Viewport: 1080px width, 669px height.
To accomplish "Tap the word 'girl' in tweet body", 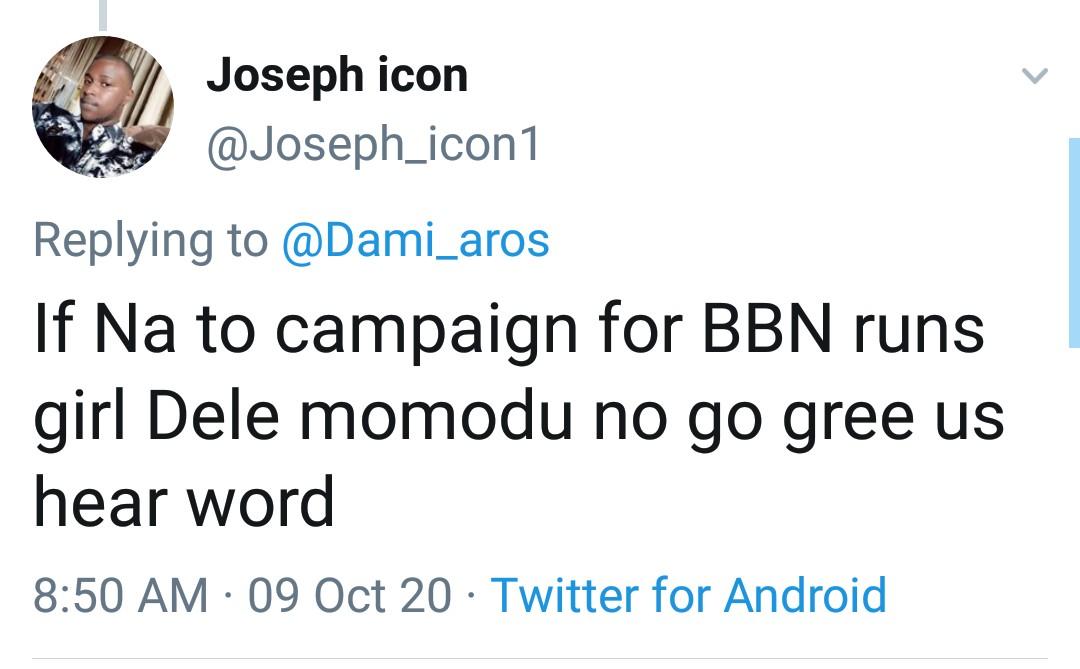I will [x=77, y=416].
